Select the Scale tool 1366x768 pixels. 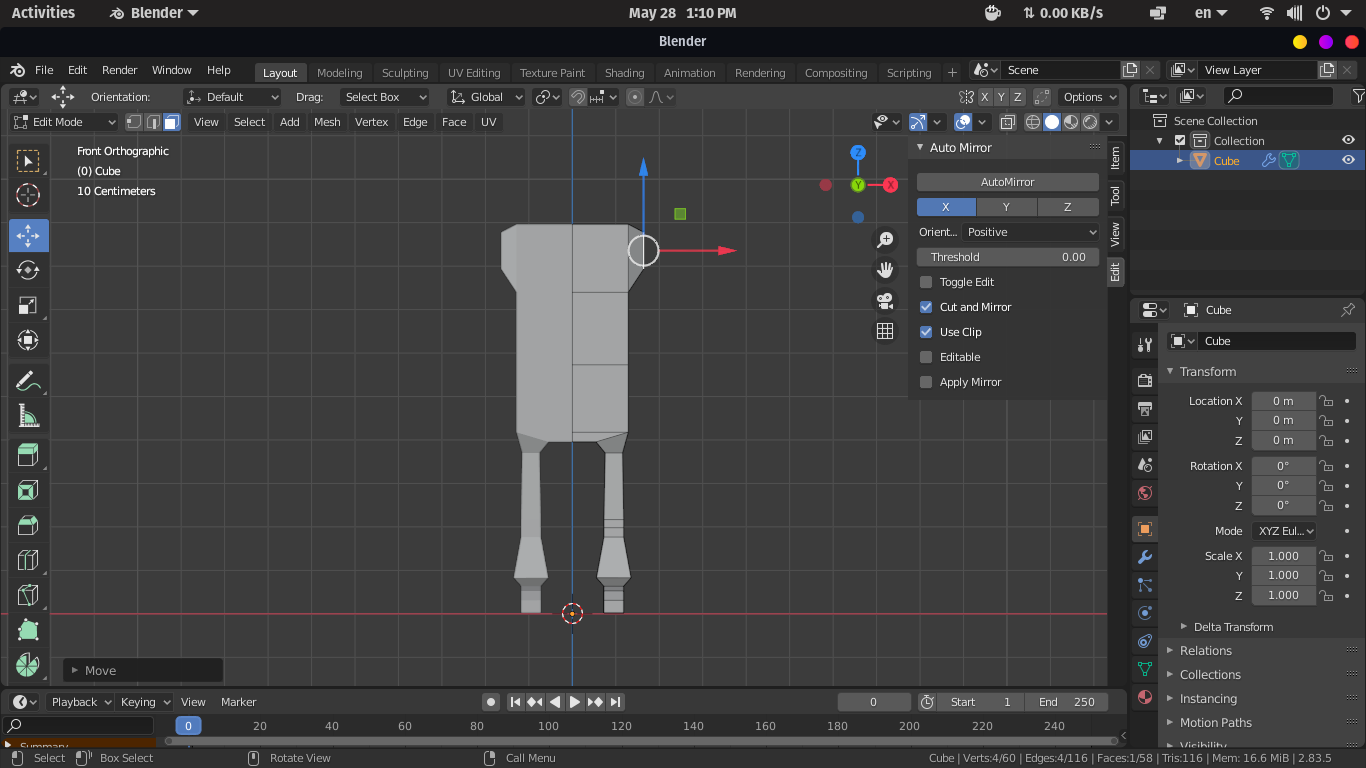coord(28,305)
